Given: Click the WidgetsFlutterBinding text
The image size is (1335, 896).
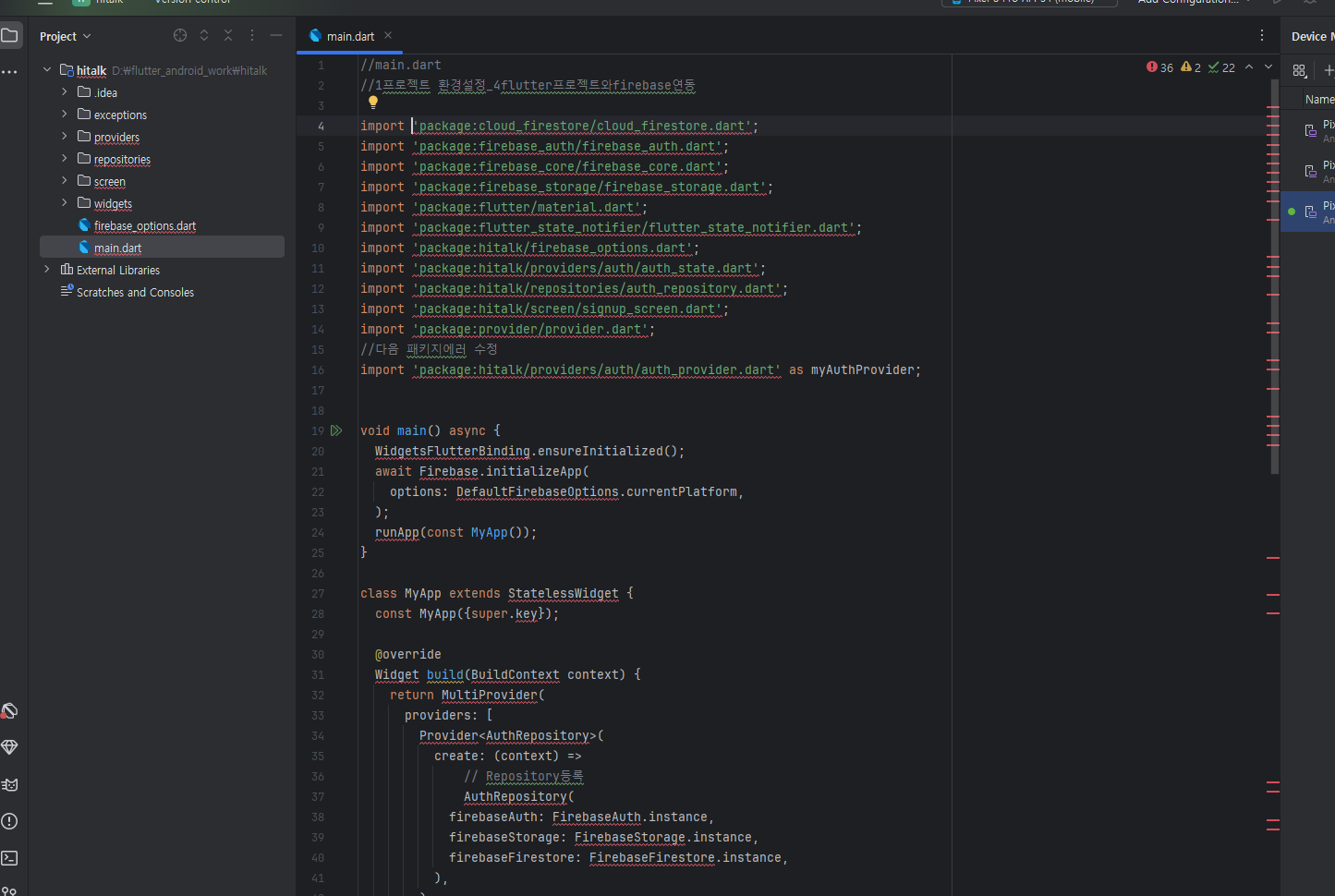Looking at the screenshot, I should (452, 451).
